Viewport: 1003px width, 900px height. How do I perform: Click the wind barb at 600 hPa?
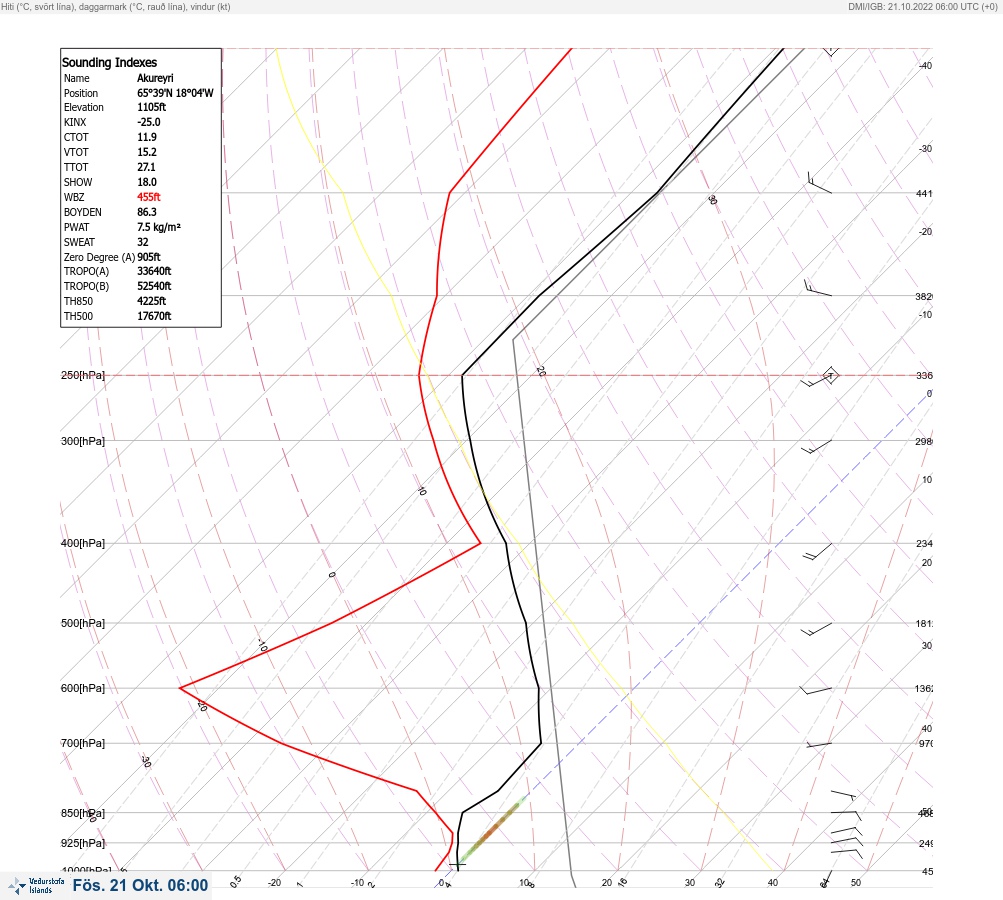[x=816, y=690]
